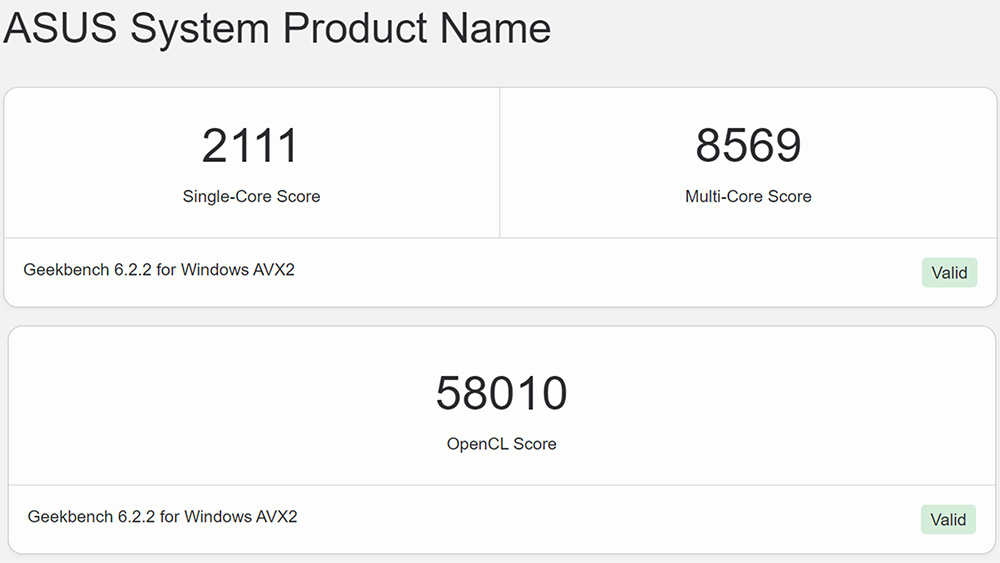This screenshot has width=1000, height=563.
Task: Click the Valid badge in CPU card
Action: point(949,272)
